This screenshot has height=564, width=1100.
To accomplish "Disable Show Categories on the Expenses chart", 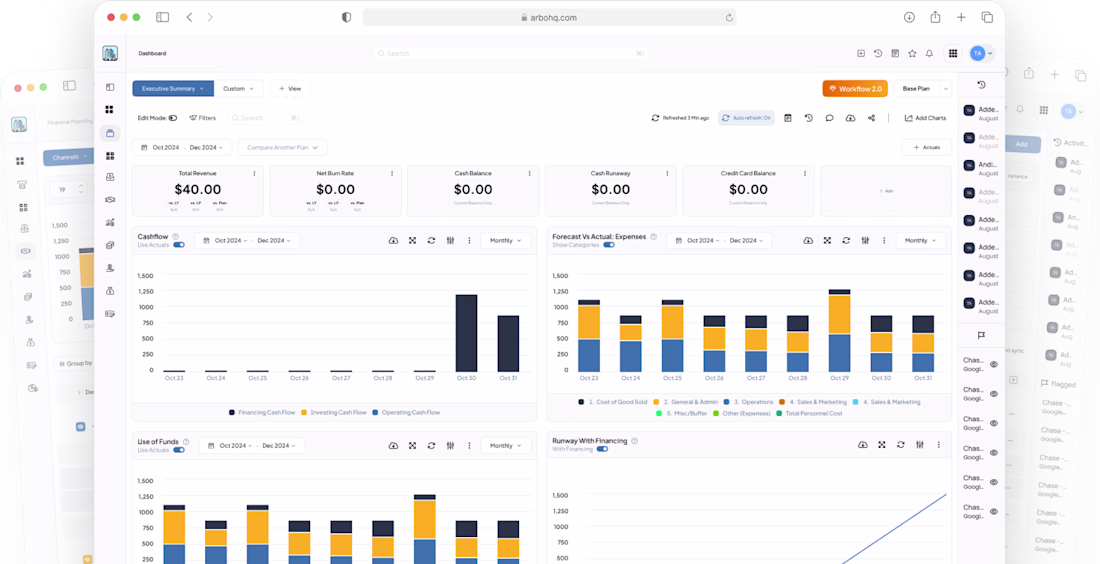I will (608, 245).
